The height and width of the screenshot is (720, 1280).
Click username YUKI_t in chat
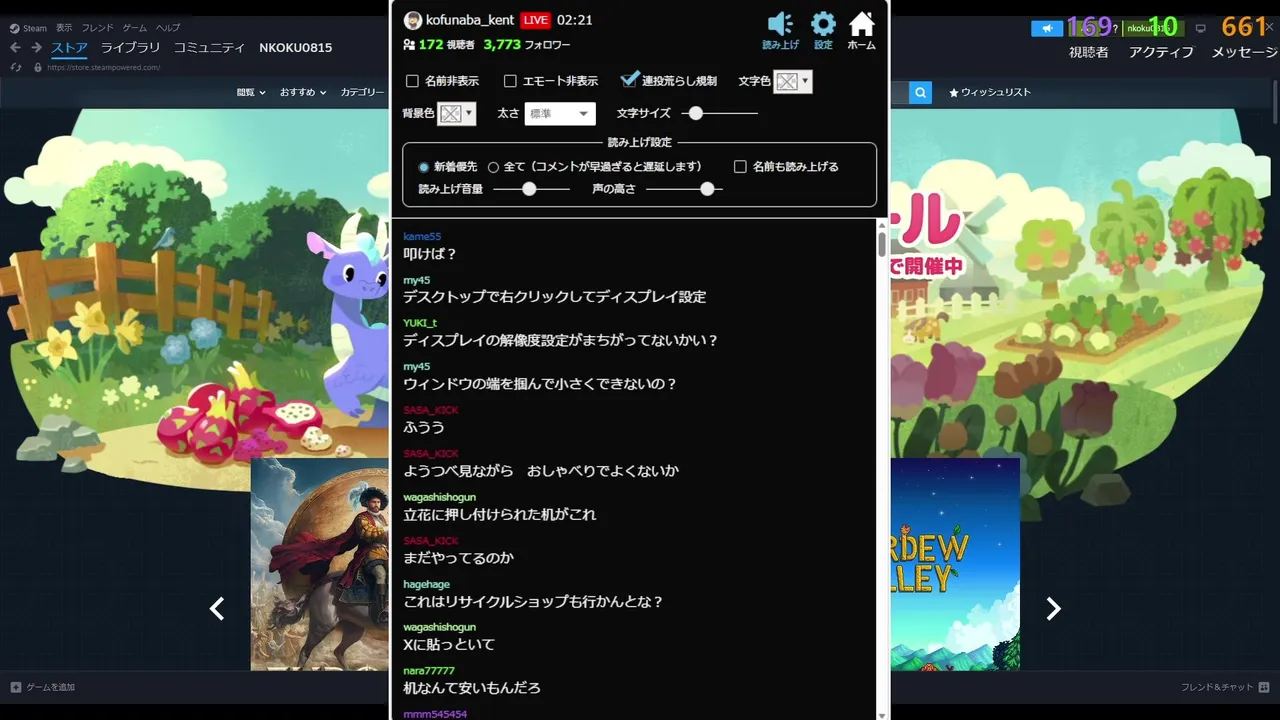(x=420, y=323)
